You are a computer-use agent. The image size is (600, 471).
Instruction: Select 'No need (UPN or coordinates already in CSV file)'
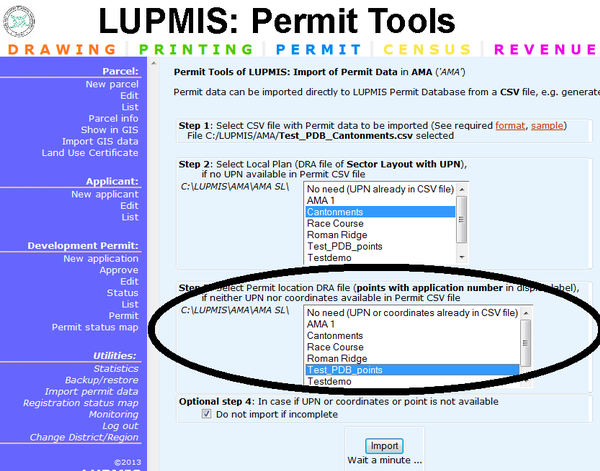click(412, 313)
